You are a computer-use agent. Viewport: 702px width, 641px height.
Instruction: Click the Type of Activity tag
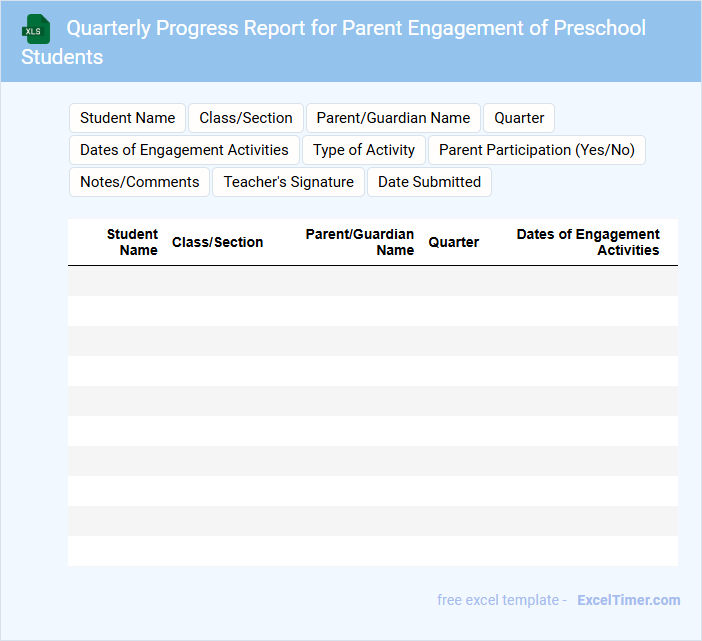[364, 150]
